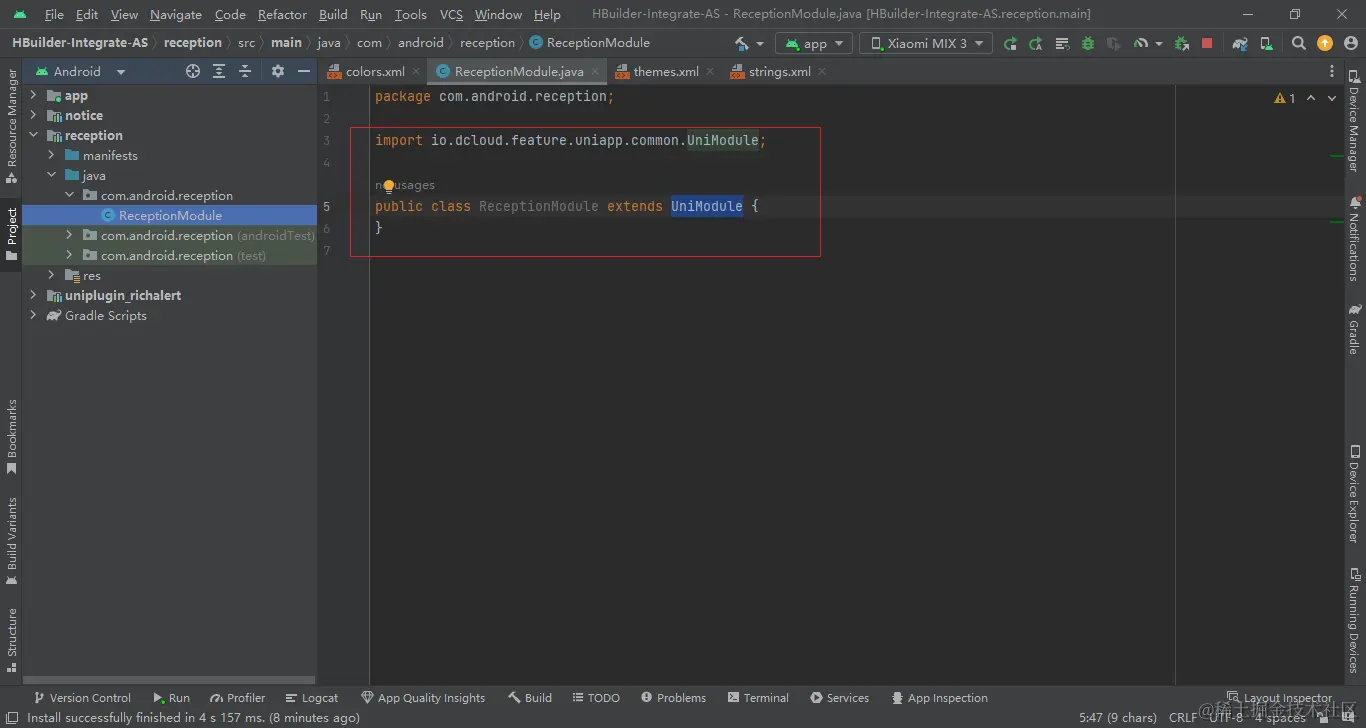Open the Xiaomi MIX 3 device dropdown

(926, 43)
